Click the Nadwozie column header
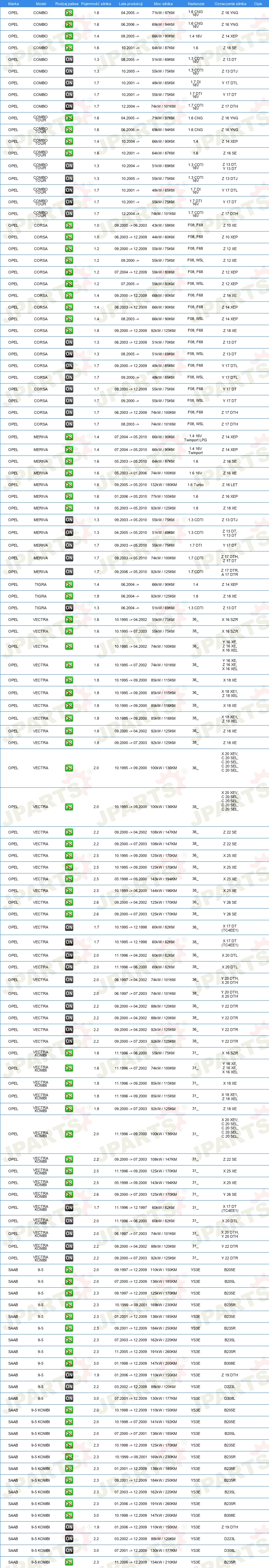 [196, 4]
